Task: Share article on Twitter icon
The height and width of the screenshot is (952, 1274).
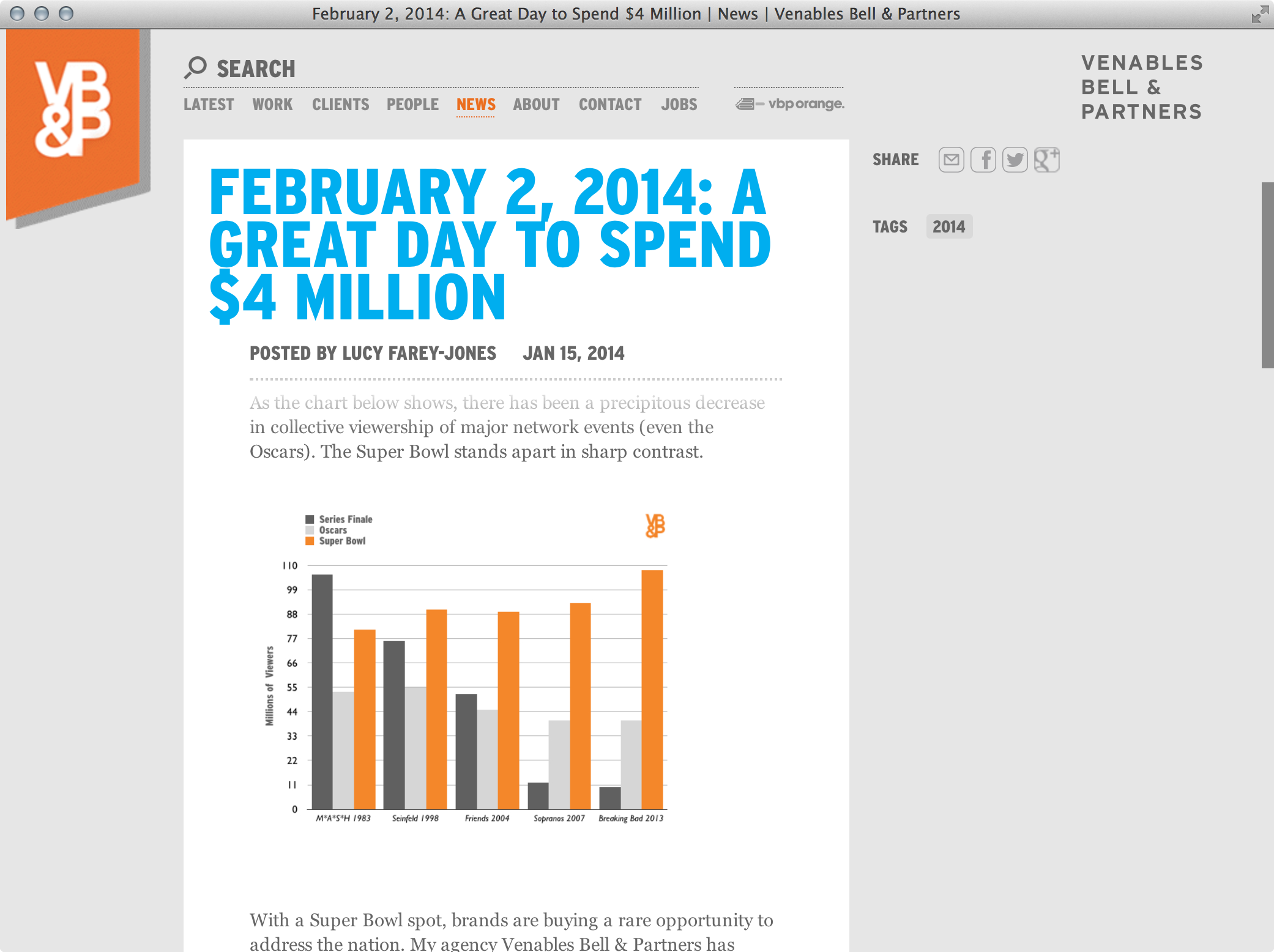Action: [1015, 160]
